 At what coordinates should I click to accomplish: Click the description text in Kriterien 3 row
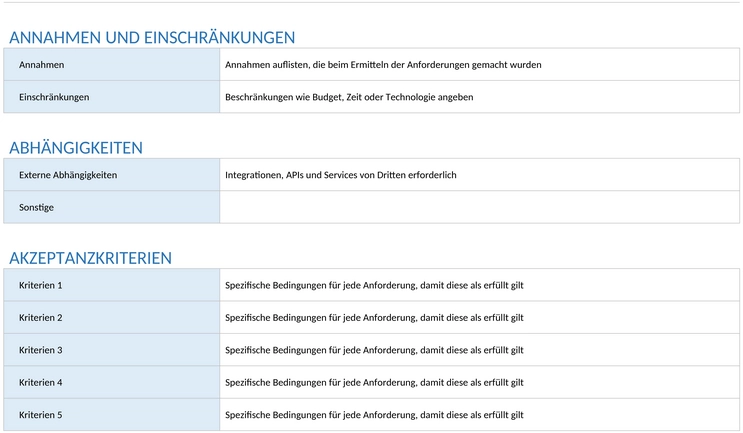coord(374,350)
